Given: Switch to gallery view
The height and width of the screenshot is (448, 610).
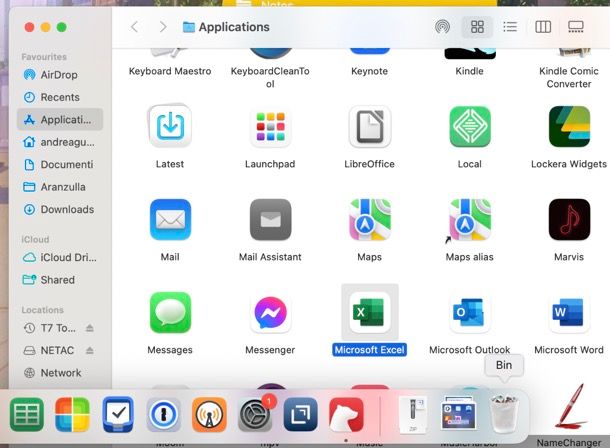Looking at the screenshot, I should 576,27.
